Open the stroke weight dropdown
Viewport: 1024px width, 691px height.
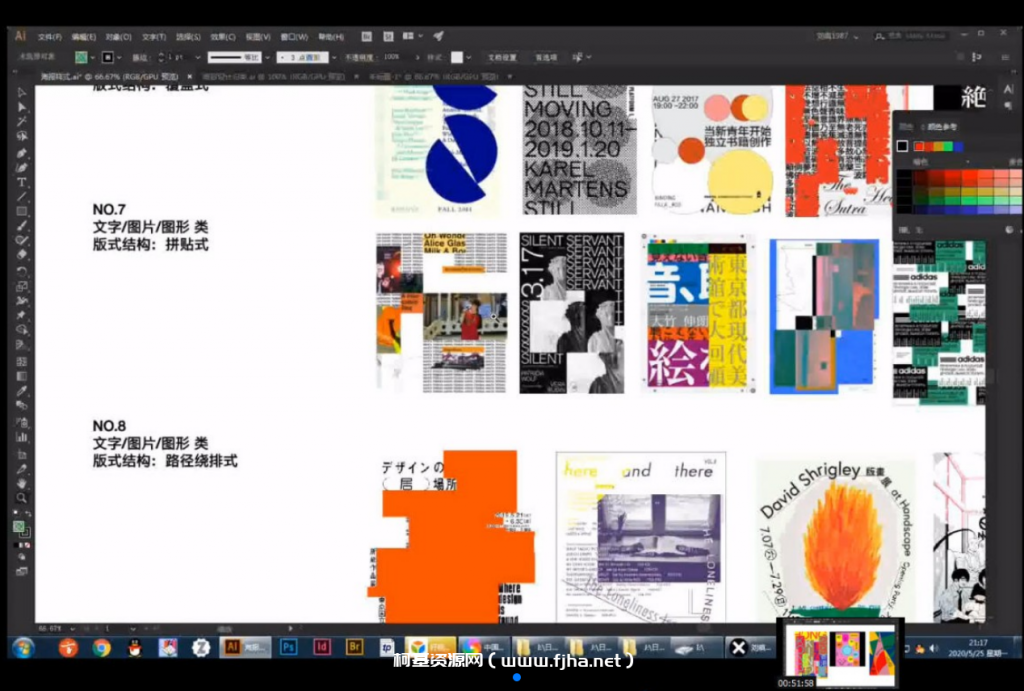(198, 57)
